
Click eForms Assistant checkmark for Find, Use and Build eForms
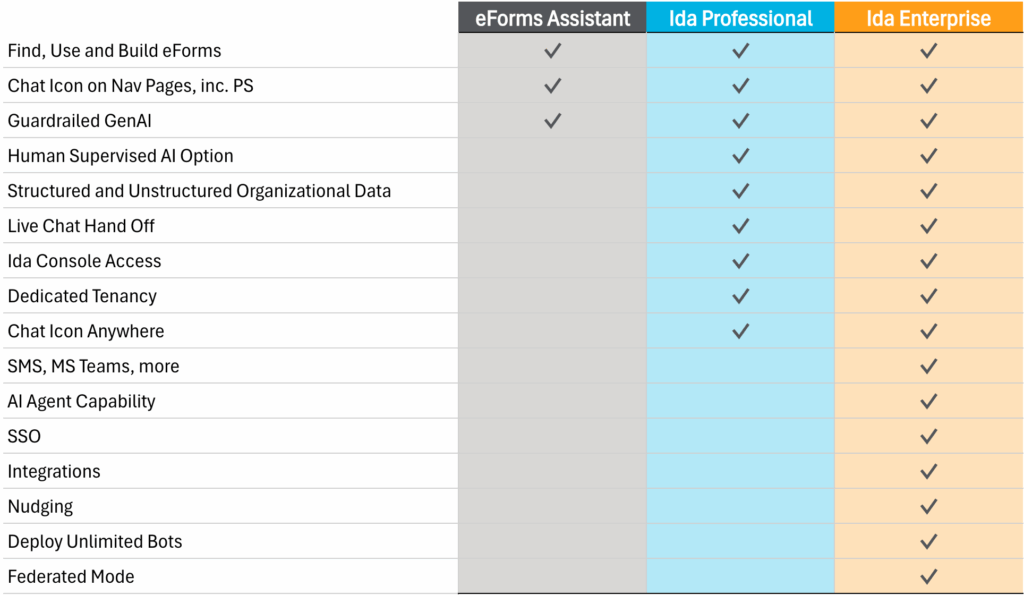point(552,50)
